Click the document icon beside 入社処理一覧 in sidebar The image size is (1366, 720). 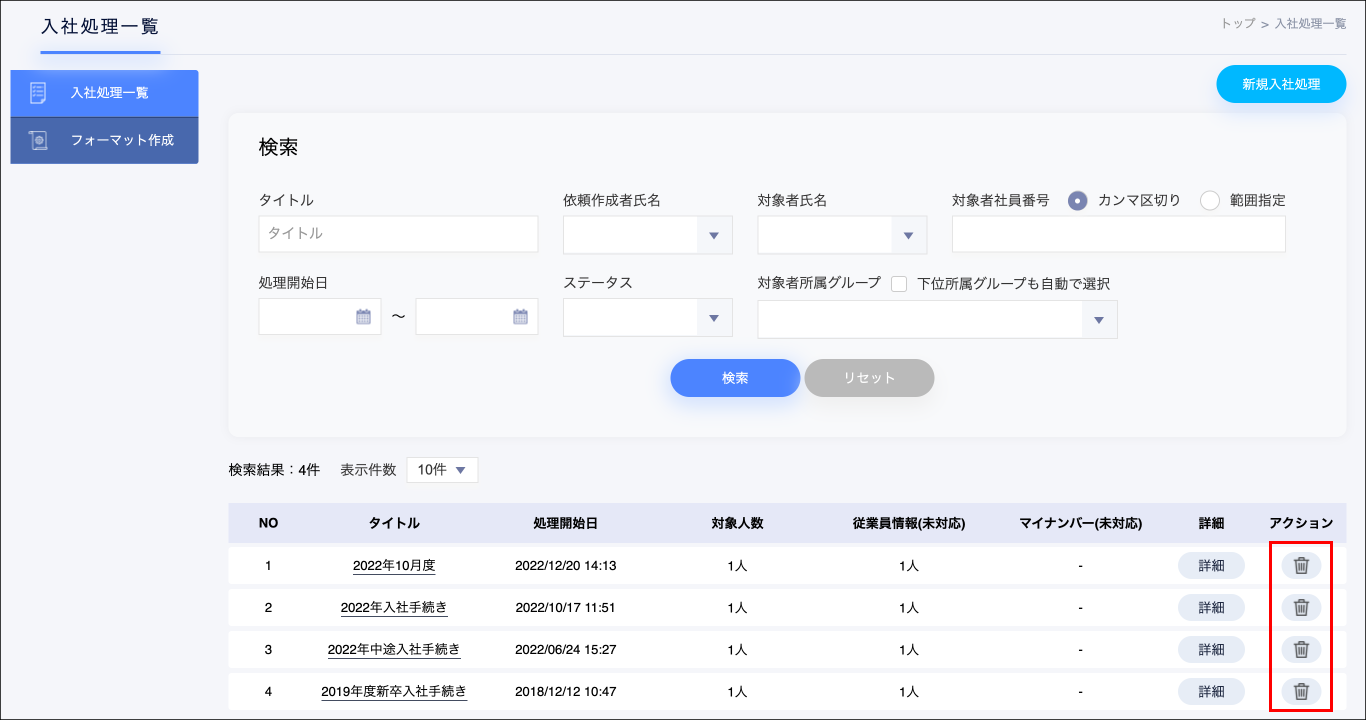click(38, 93)
